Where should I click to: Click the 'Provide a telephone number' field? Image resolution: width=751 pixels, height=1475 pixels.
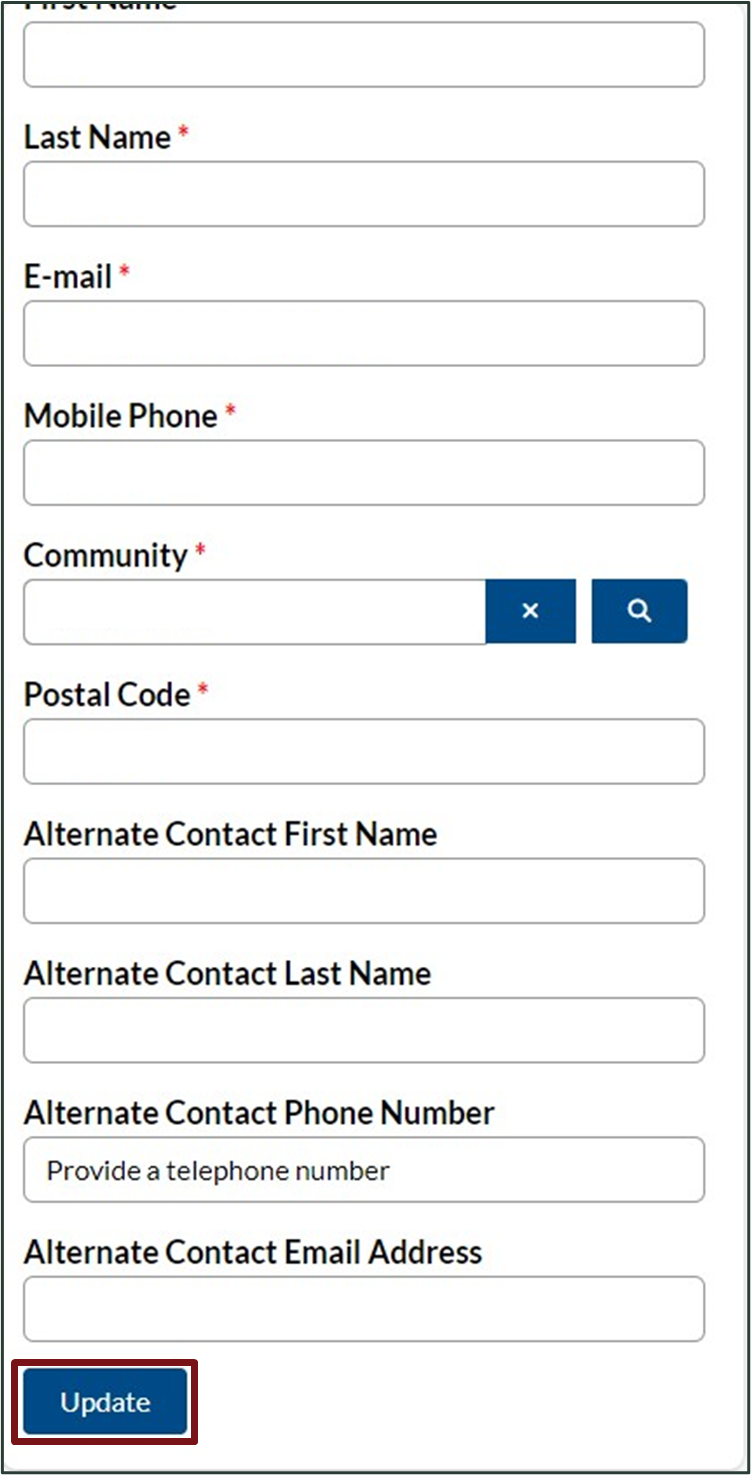click(x=364, y=1169)
